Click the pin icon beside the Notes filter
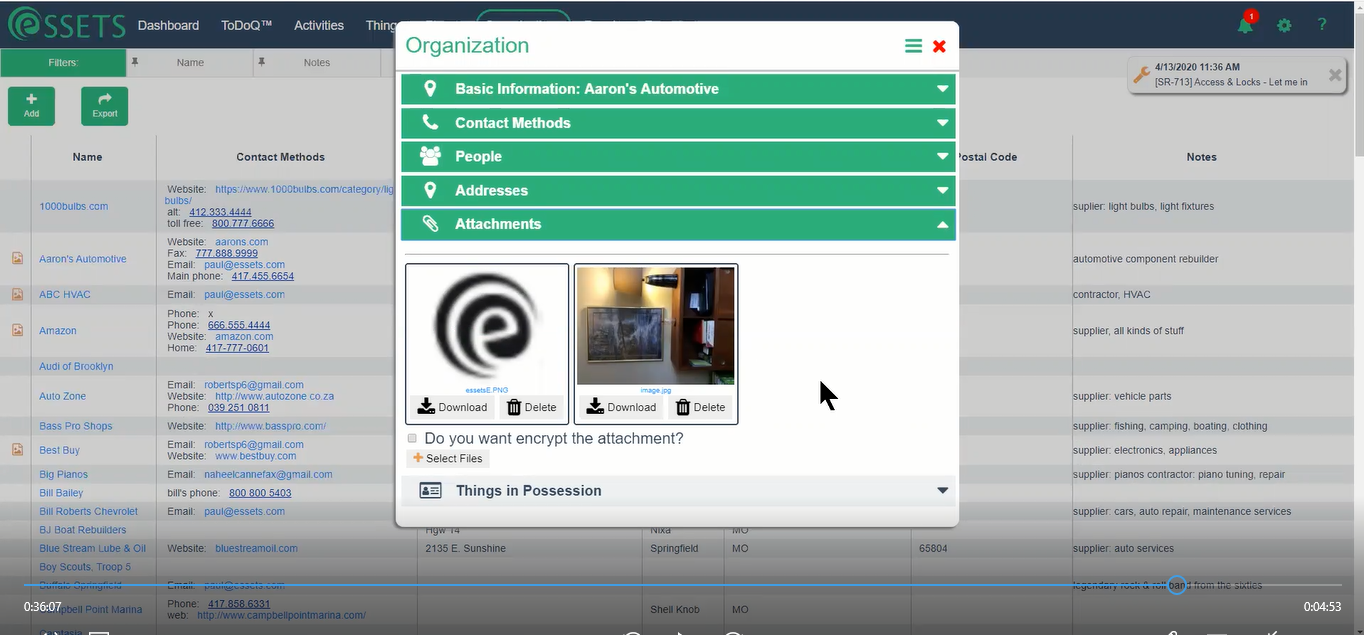Image resolution: width=1364 pixels, height=635 pixels. (262, 62)
